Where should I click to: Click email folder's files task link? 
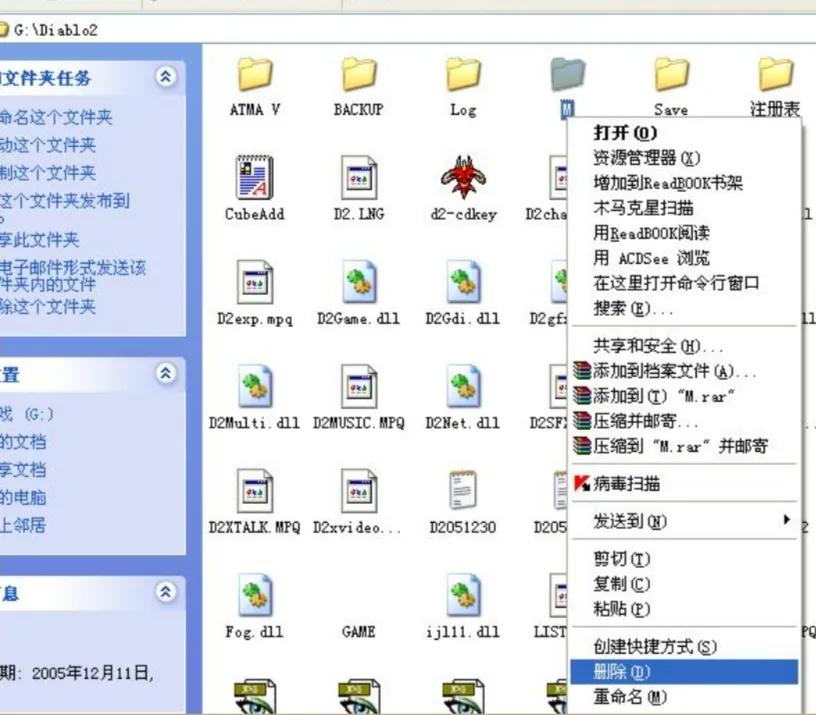point(73,276)
